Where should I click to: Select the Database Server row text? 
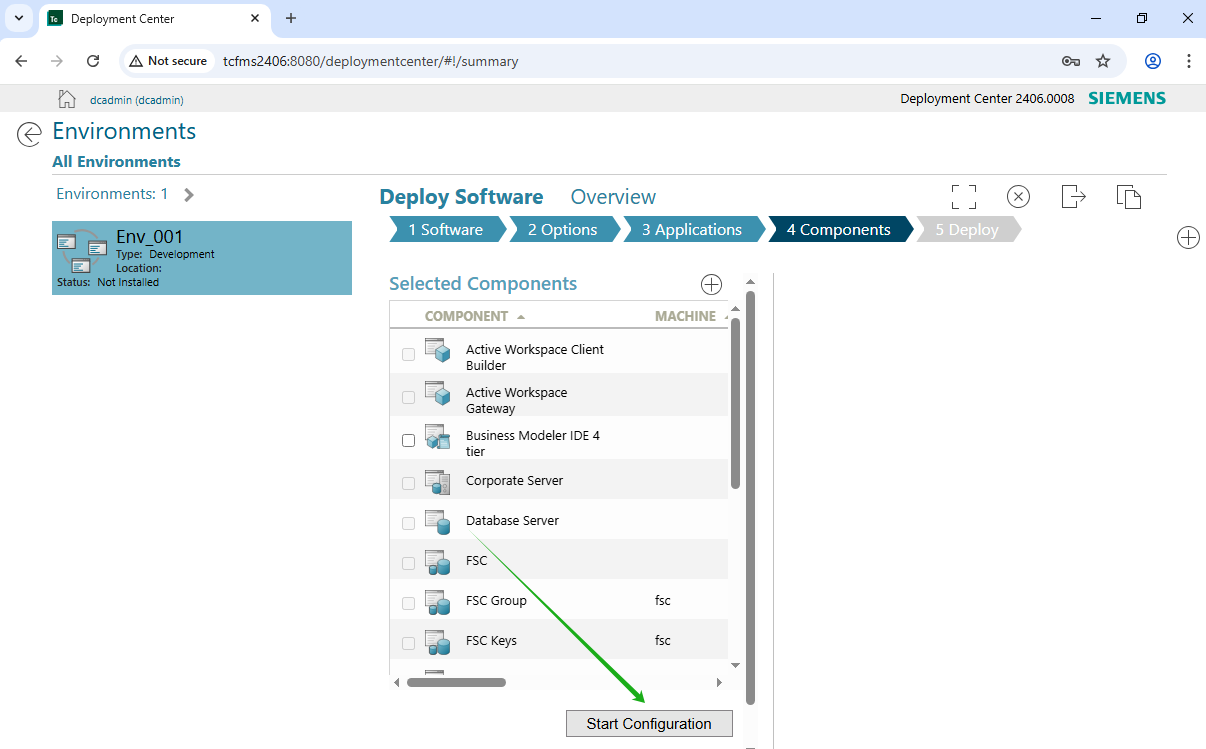pyautogui.click(x=512, y=521)
